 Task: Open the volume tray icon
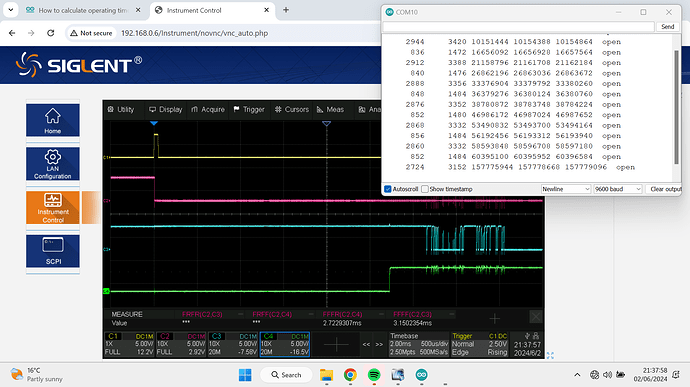point(607,375)
